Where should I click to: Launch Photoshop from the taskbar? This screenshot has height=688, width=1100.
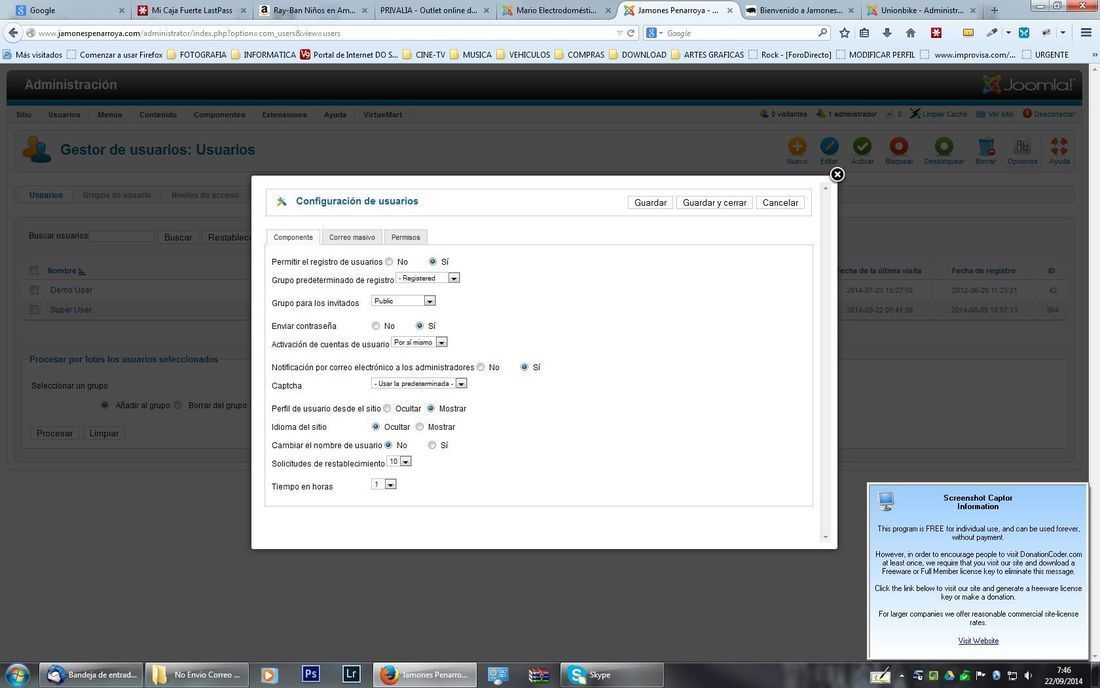tap(310, 674)
